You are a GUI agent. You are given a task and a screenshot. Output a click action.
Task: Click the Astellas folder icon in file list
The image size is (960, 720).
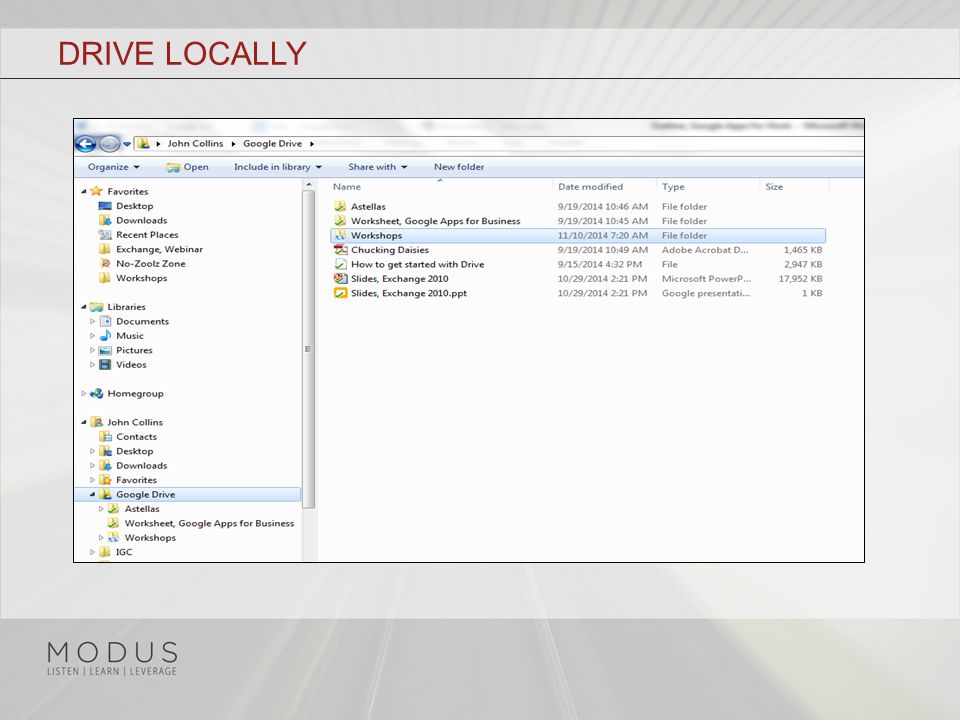coord(340,206)
